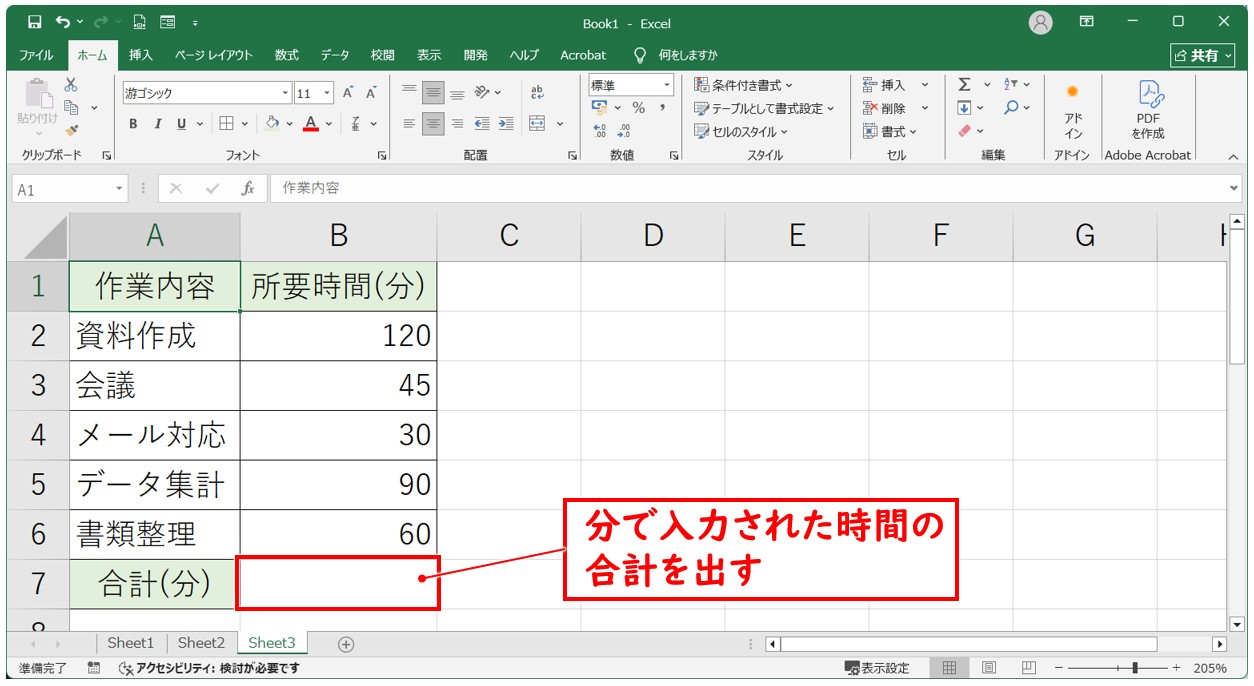The width and height of the screenshot is (1254, 686).
Task: Increase font size with large A
Action: pos(348,93)
